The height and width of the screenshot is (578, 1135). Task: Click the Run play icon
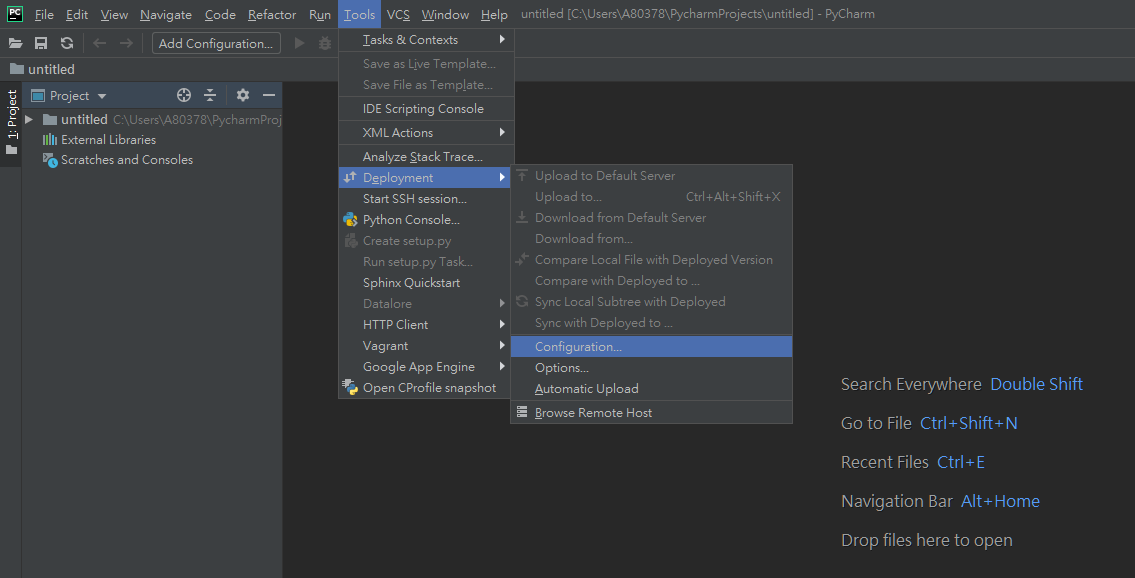tap(300, 43)
